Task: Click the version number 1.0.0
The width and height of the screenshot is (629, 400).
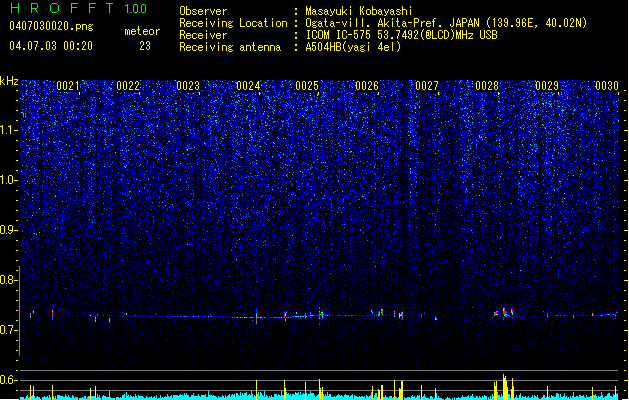Action: click(136, 9)
